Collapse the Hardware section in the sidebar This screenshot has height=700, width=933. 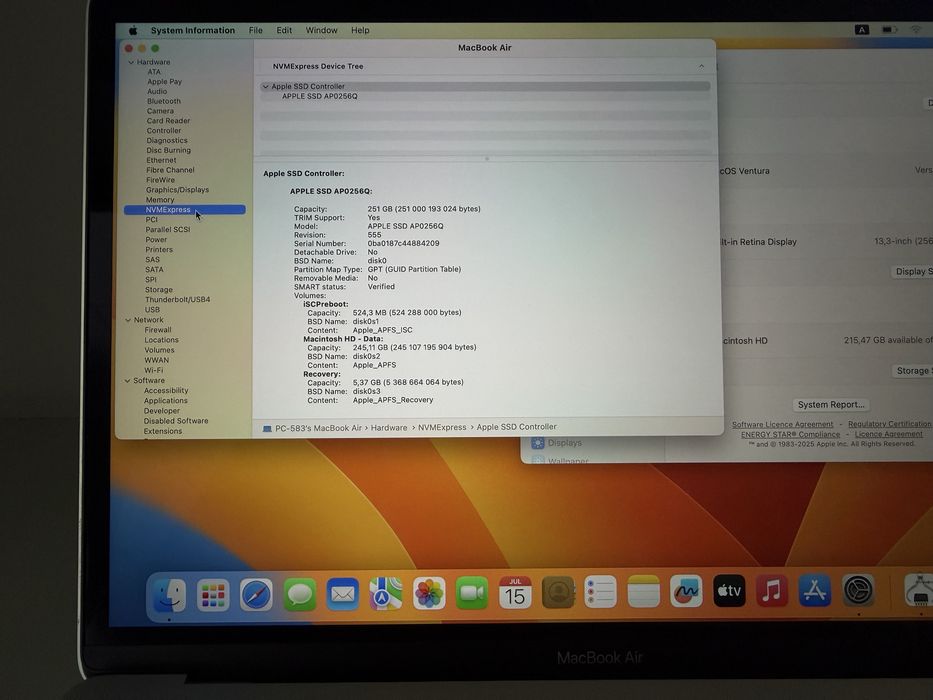pyautogui.click(x=131, y=62)
